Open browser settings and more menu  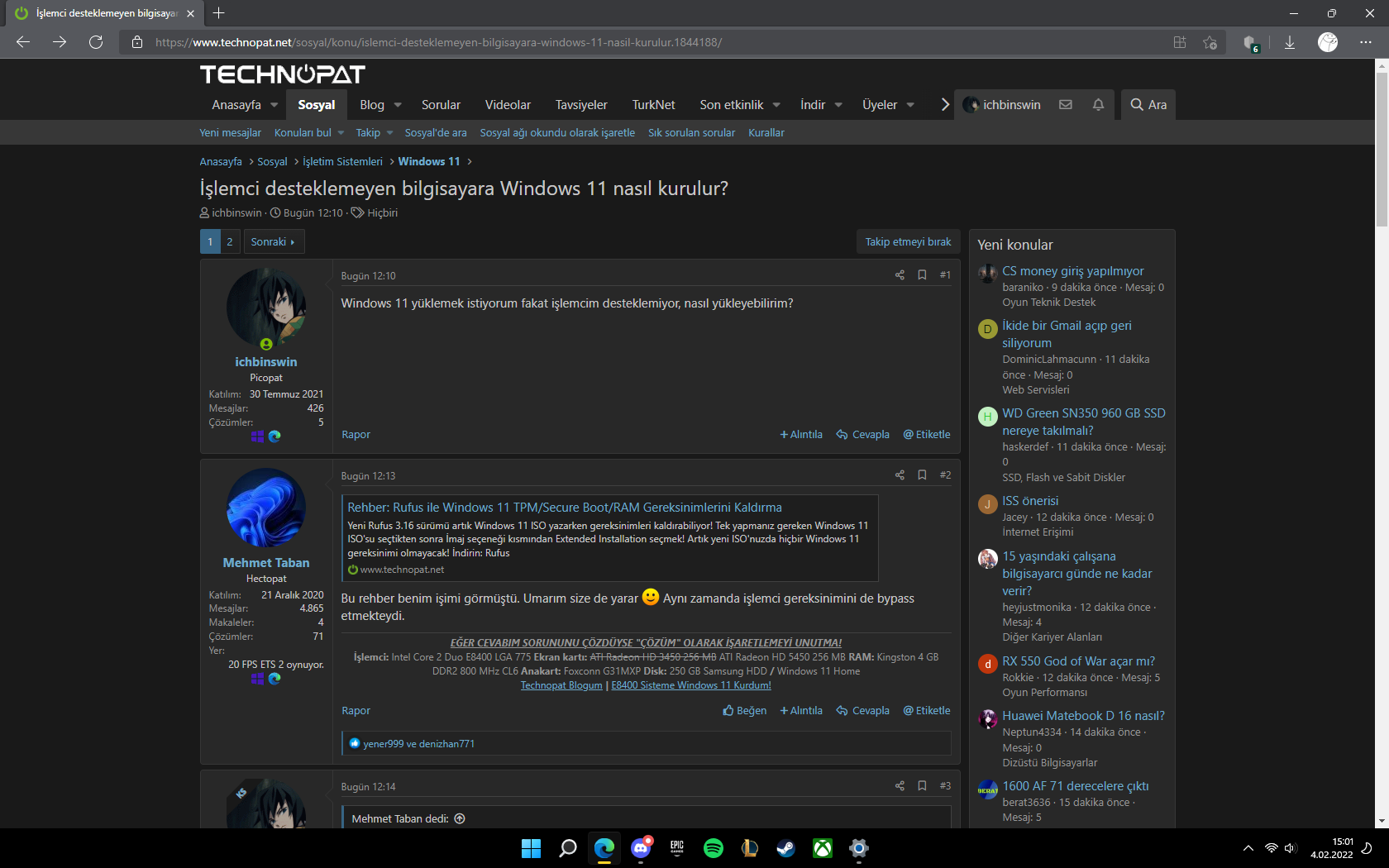pyautogui.click(x=1366, y=42)
